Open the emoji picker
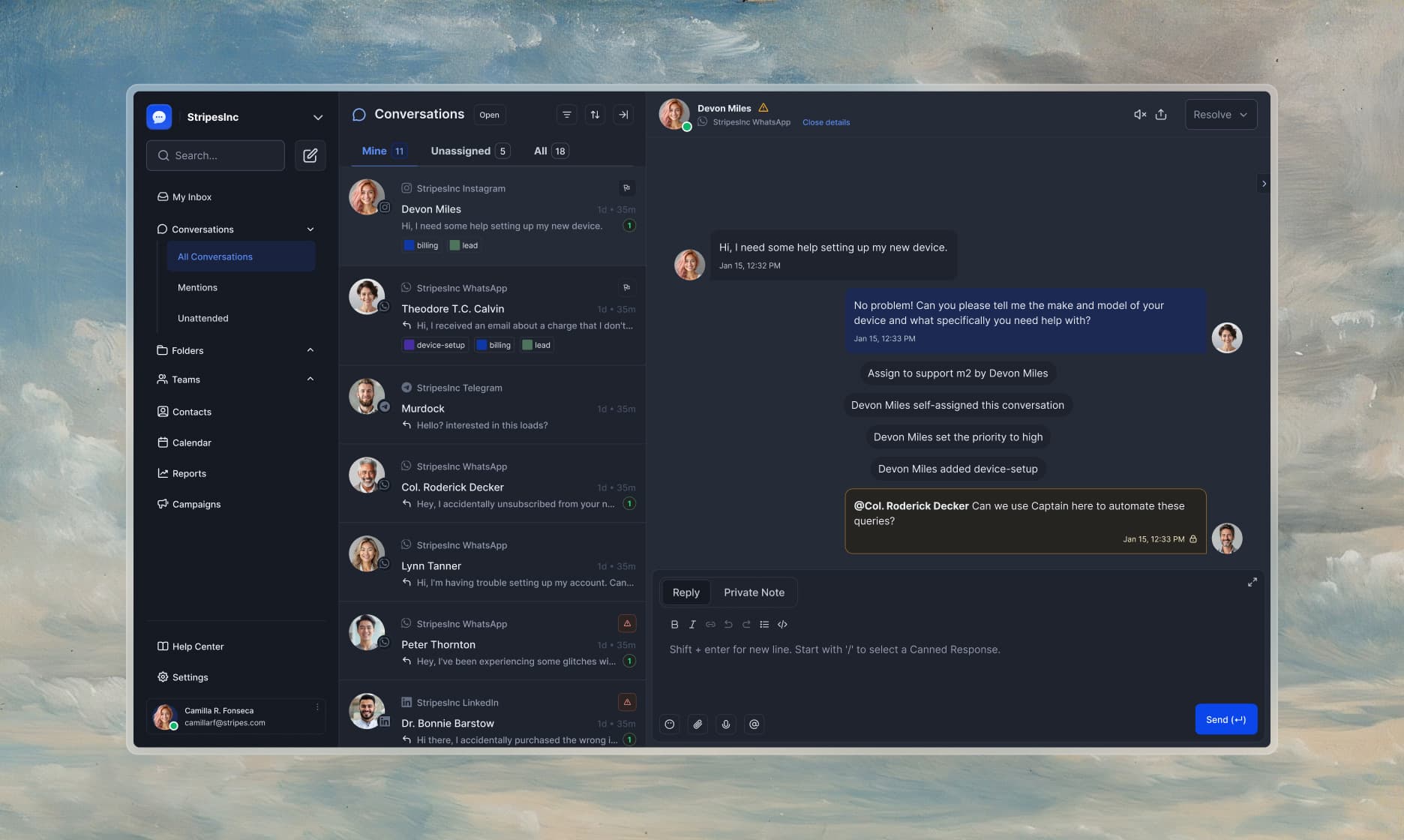The image size is (1404, 840). point(670,724)
